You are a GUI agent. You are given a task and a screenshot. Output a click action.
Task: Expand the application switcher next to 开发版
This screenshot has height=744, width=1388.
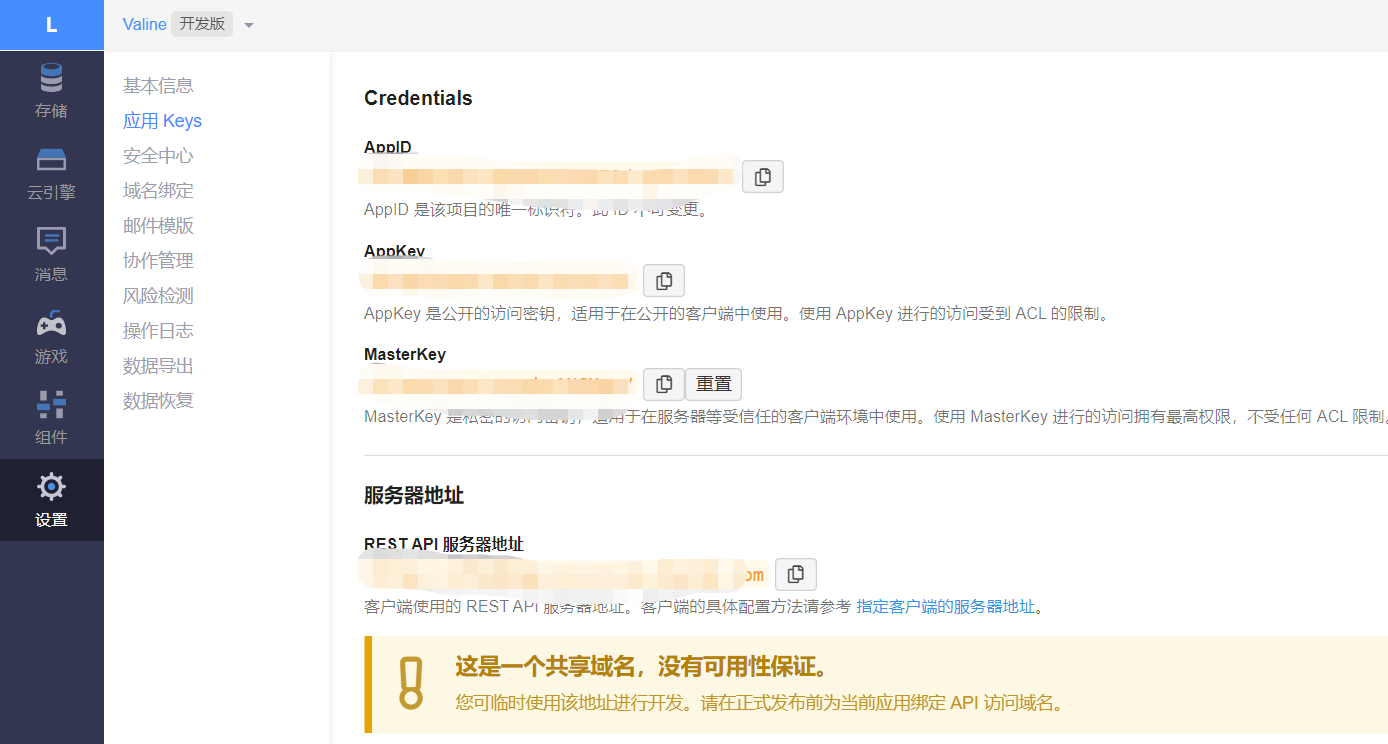(248, 24)
